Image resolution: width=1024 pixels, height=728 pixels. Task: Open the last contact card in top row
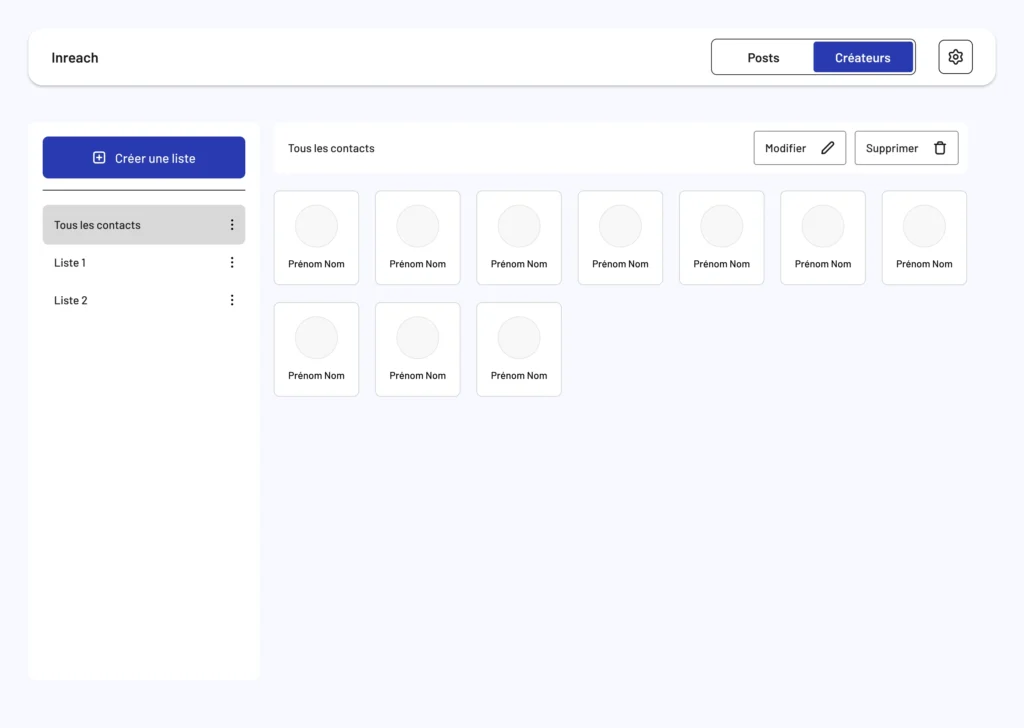(924, 238)
